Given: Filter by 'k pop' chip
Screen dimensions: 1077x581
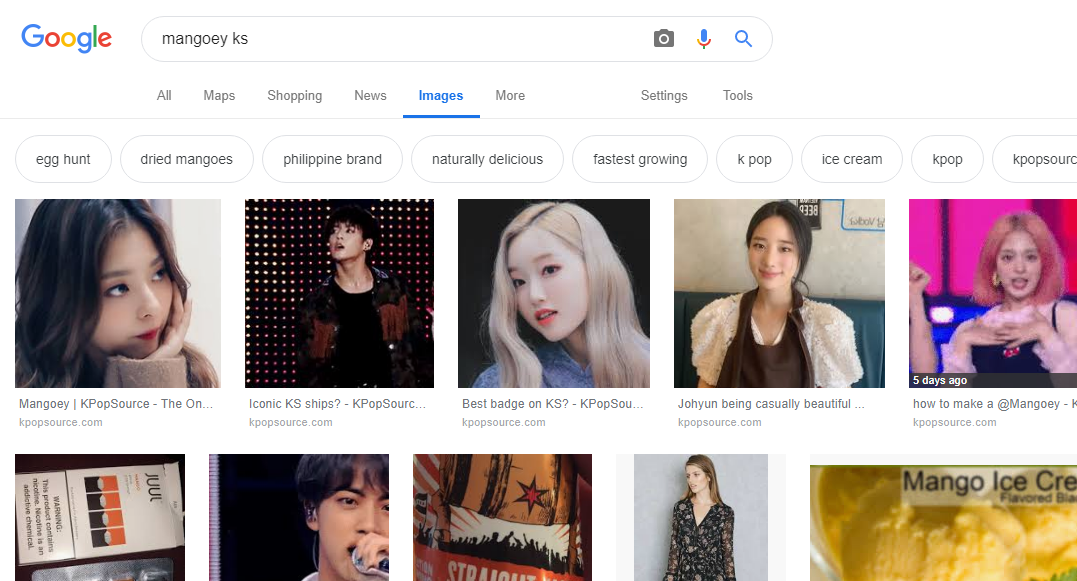Looking at the screenshot, I should tap(754, 159).
